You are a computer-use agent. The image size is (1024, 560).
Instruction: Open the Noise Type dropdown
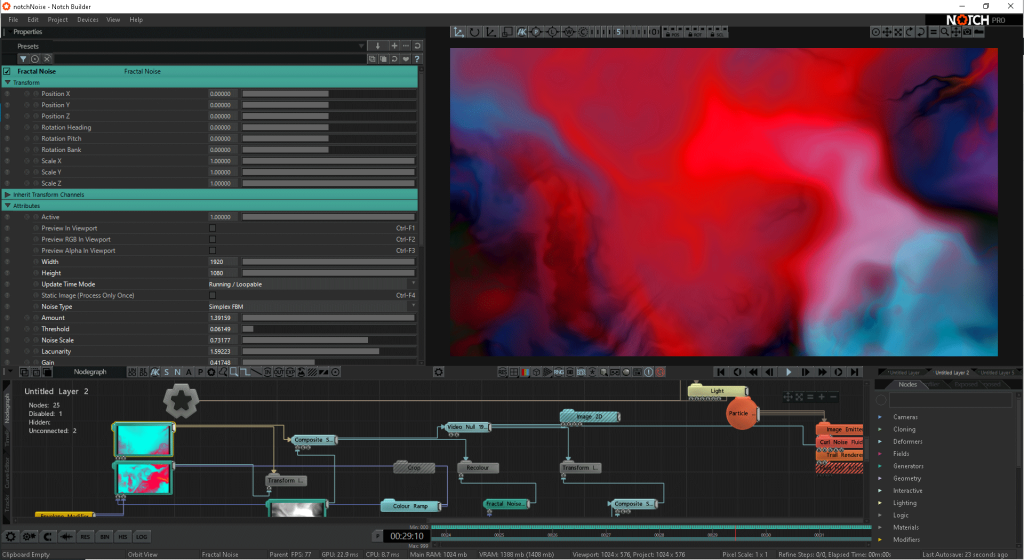pos(310,306)
